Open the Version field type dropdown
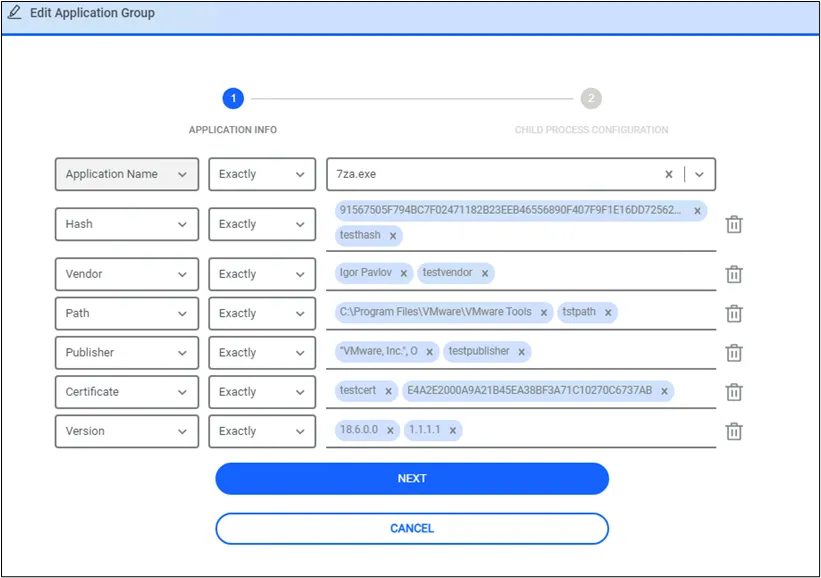This screenshot has width=821, height=578. (x=127, y=431)
